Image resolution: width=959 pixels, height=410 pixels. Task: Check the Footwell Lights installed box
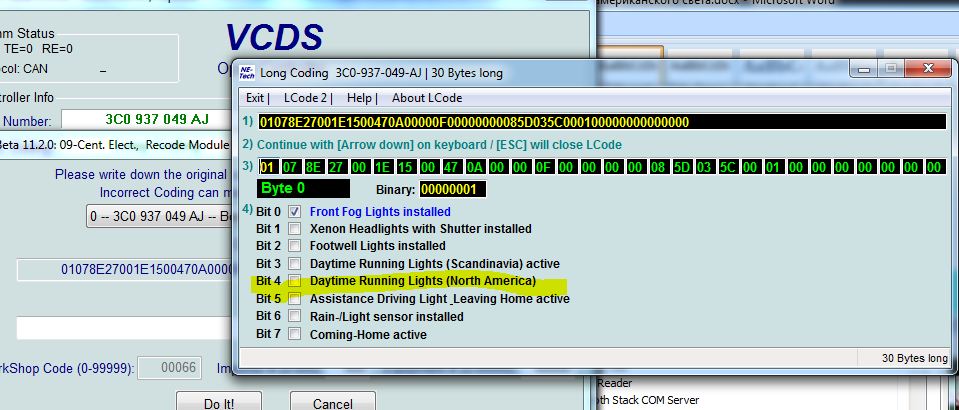(x=294, y=246)
